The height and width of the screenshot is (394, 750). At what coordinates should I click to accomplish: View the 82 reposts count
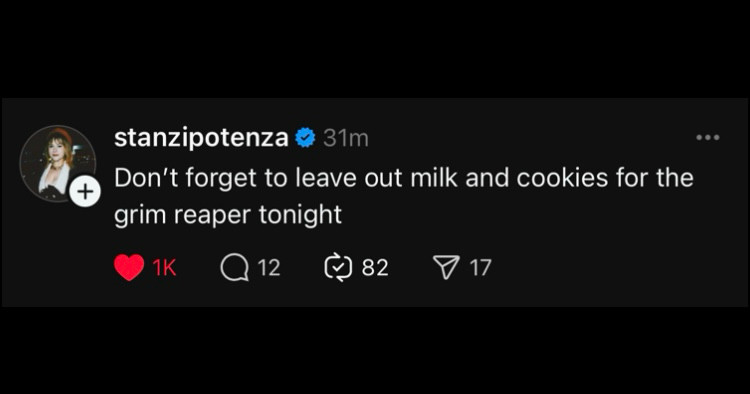(x=375, y=268)
